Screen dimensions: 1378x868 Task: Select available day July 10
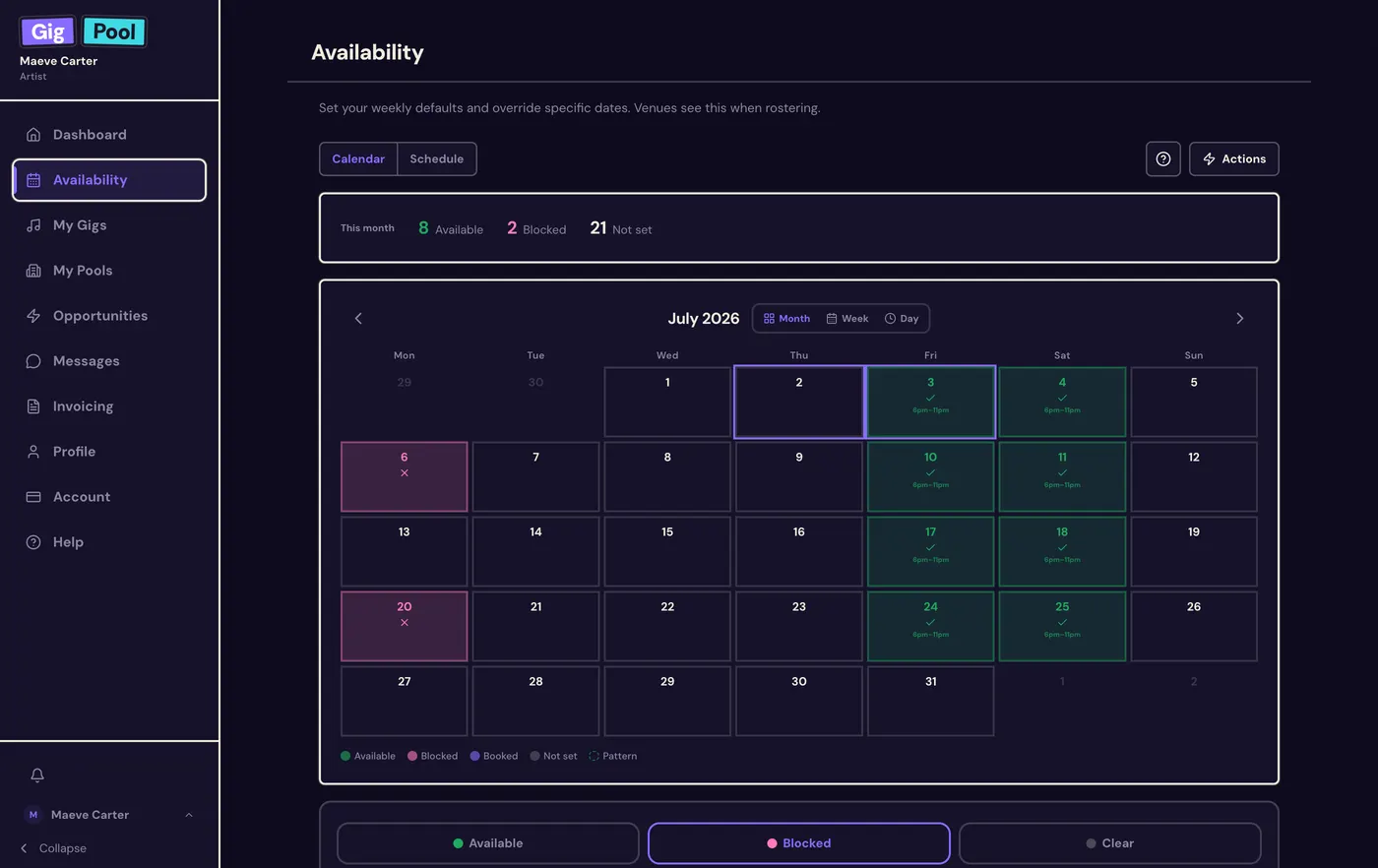[930, 476]
